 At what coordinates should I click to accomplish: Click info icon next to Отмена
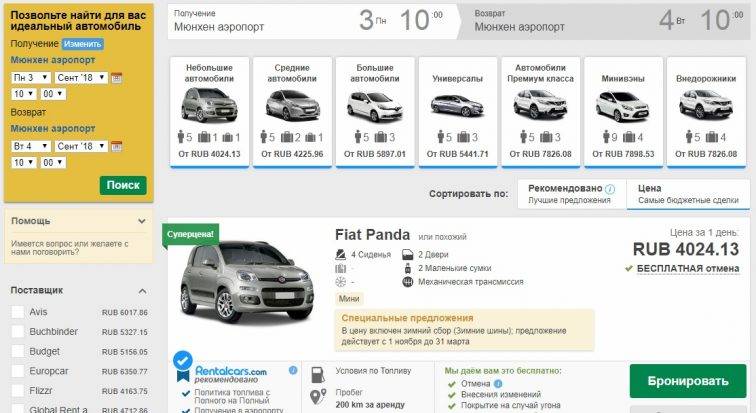tap(498, 384)
